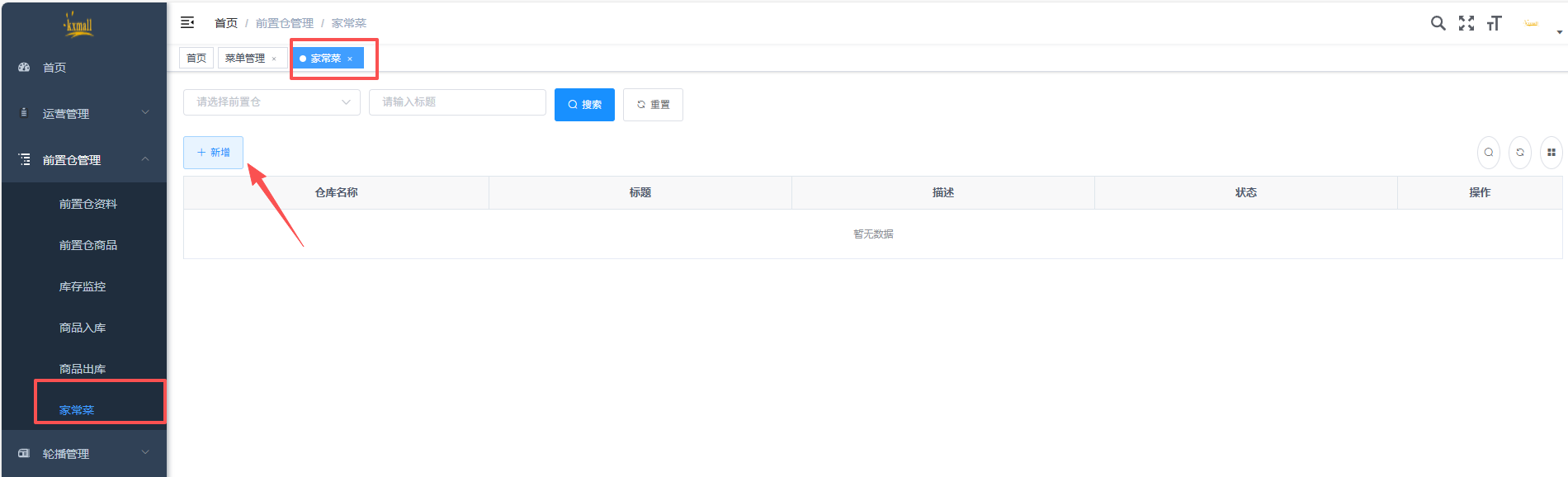
Task: Open the top-right search magnifier icon
Action: (x=1438, y=23)
